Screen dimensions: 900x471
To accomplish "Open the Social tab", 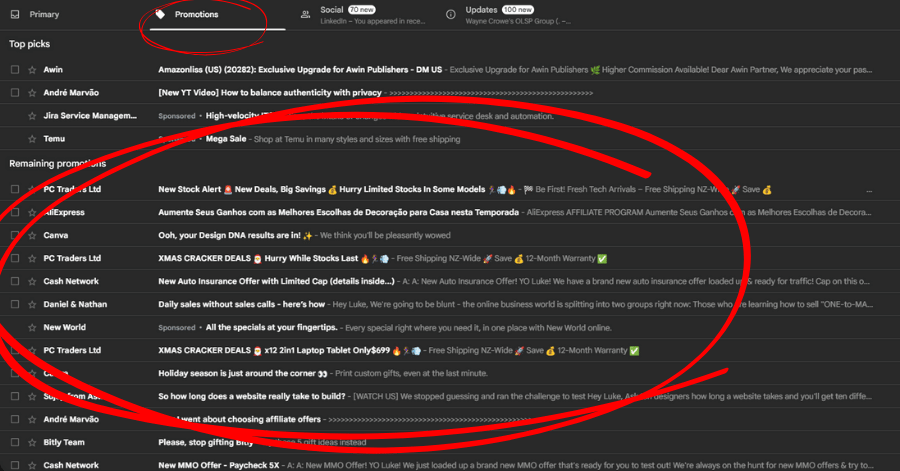I will click(x=363, y=15).
